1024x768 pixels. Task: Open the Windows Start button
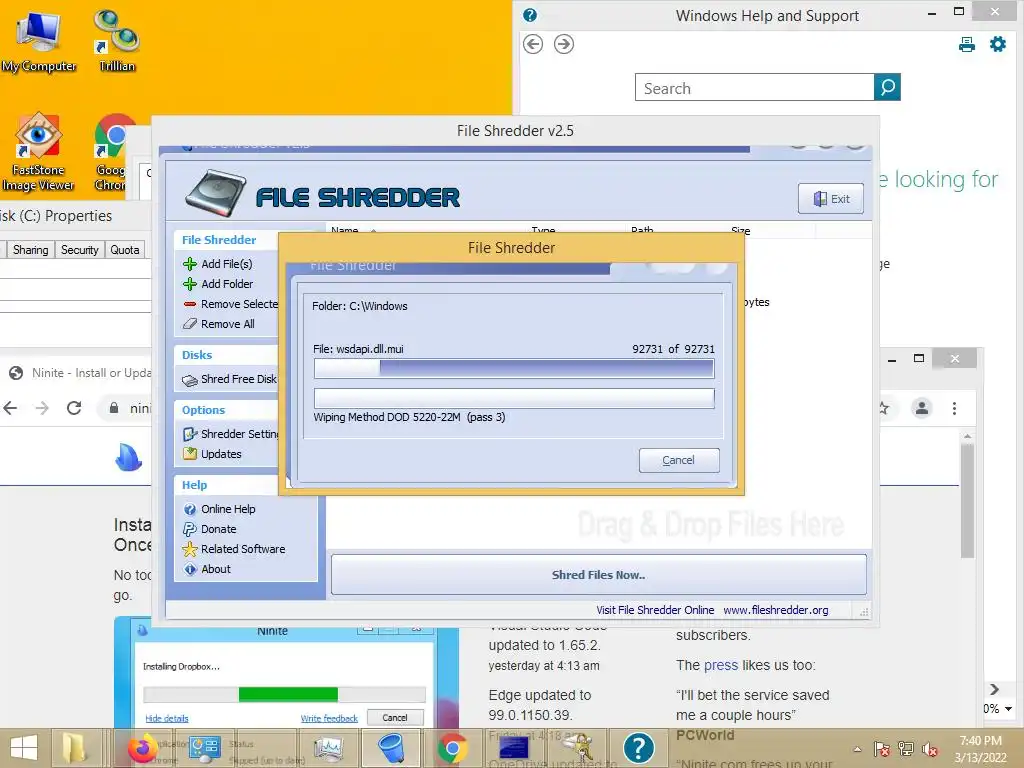click(24, 748)
